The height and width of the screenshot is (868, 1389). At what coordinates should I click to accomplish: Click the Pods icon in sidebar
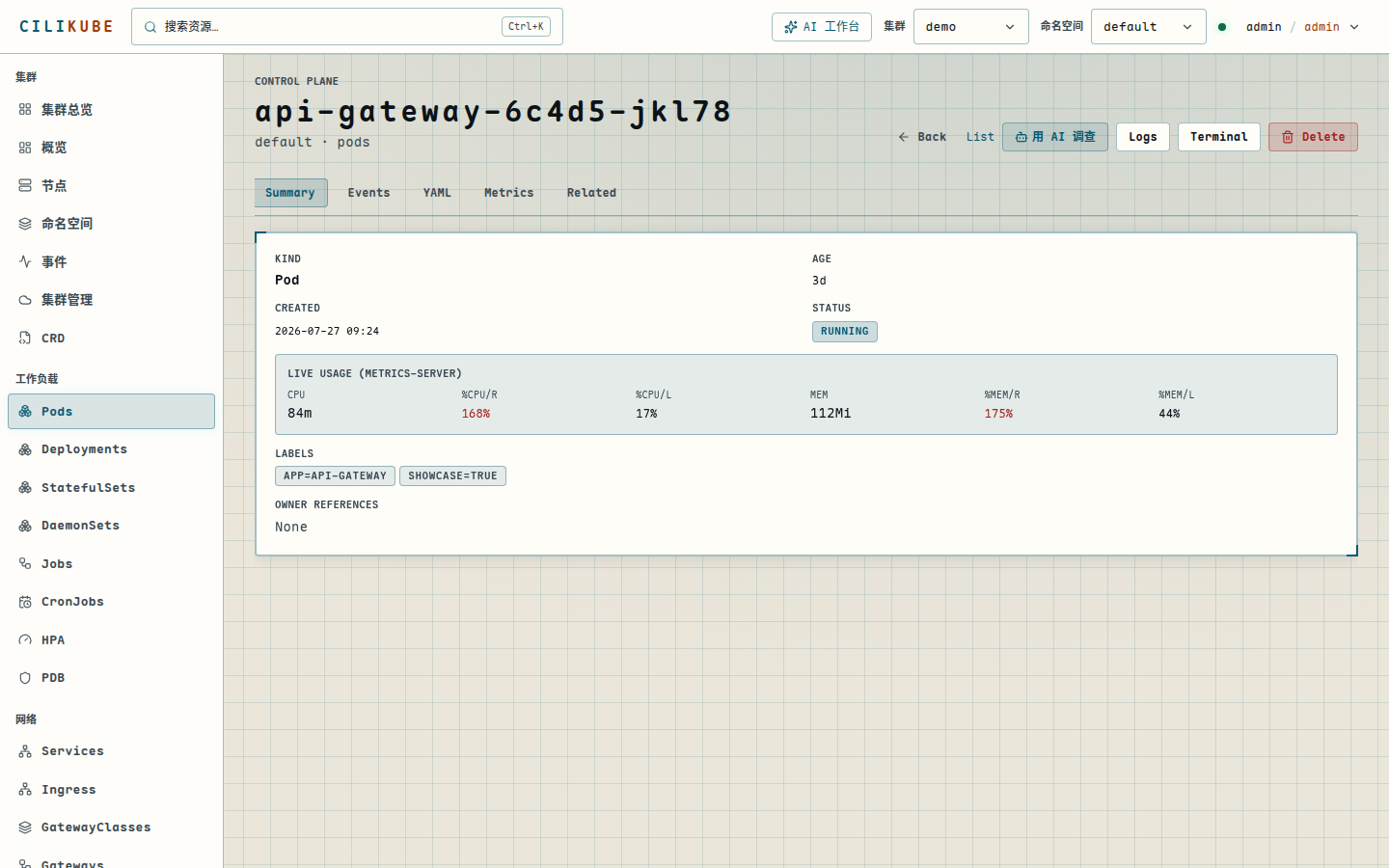point(25,412)
